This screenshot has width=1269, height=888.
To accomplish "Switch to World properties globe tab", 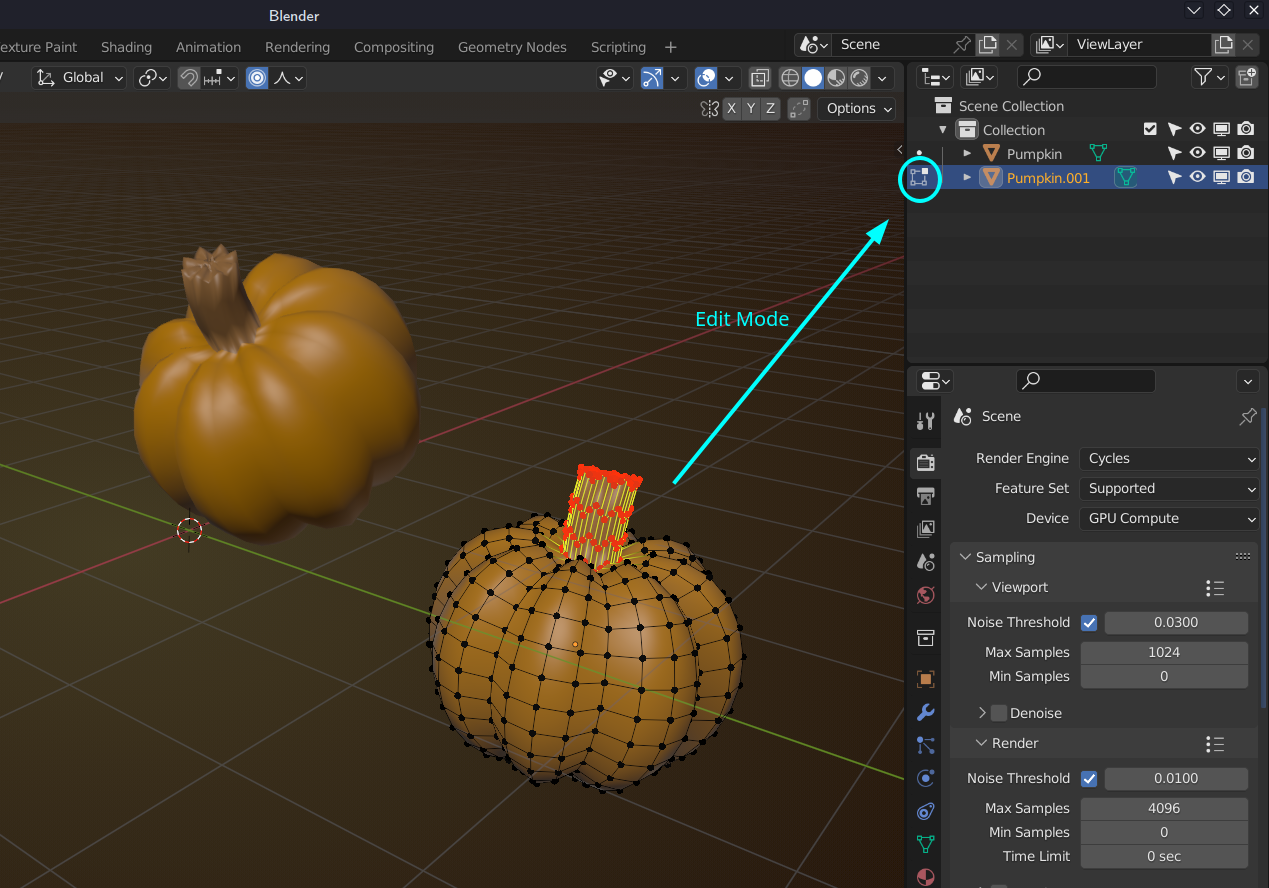I will coord(925,595).
